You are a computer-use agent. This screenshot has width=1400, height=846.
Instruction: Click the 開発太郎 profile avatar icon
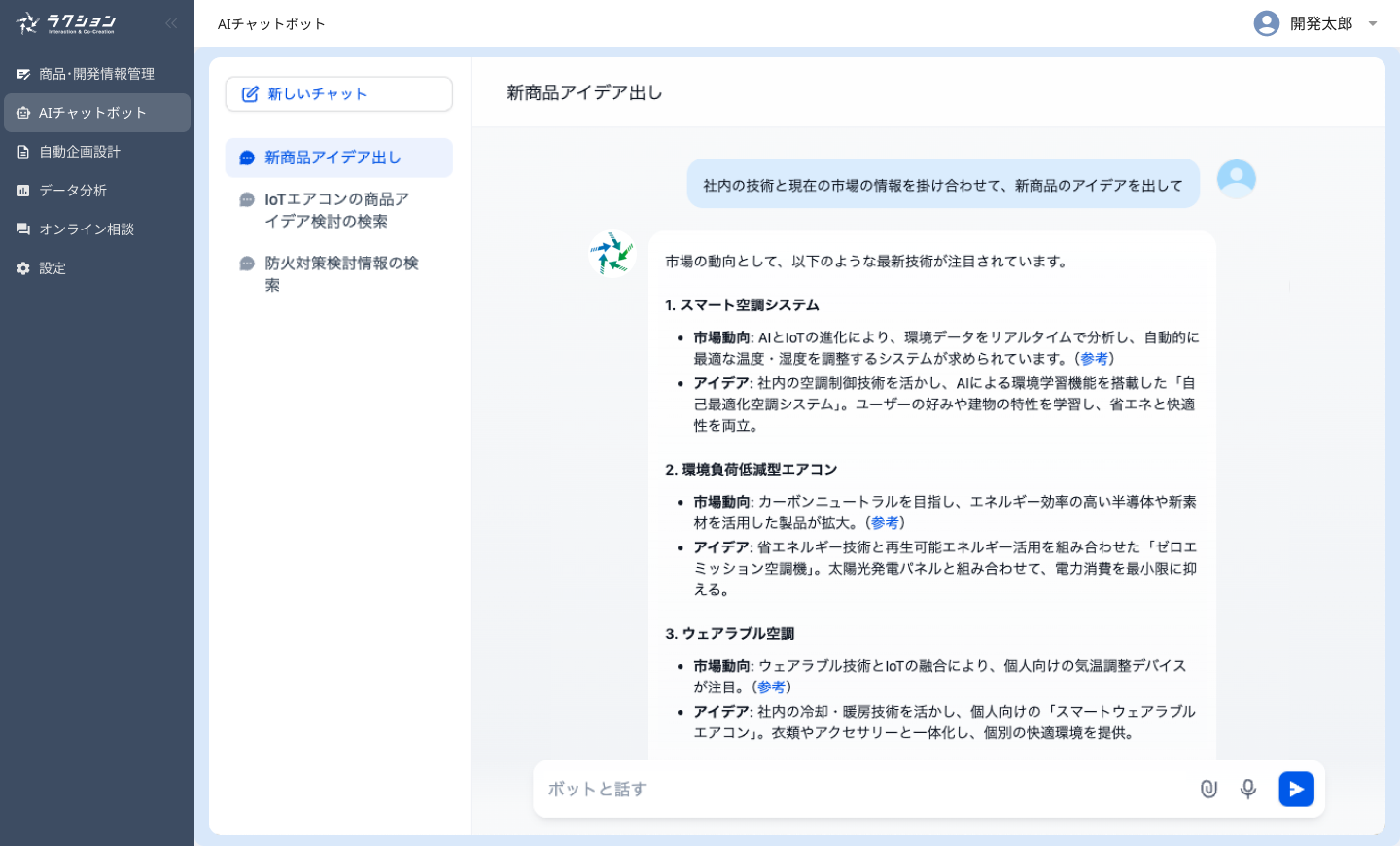(x=1267, y=23)
